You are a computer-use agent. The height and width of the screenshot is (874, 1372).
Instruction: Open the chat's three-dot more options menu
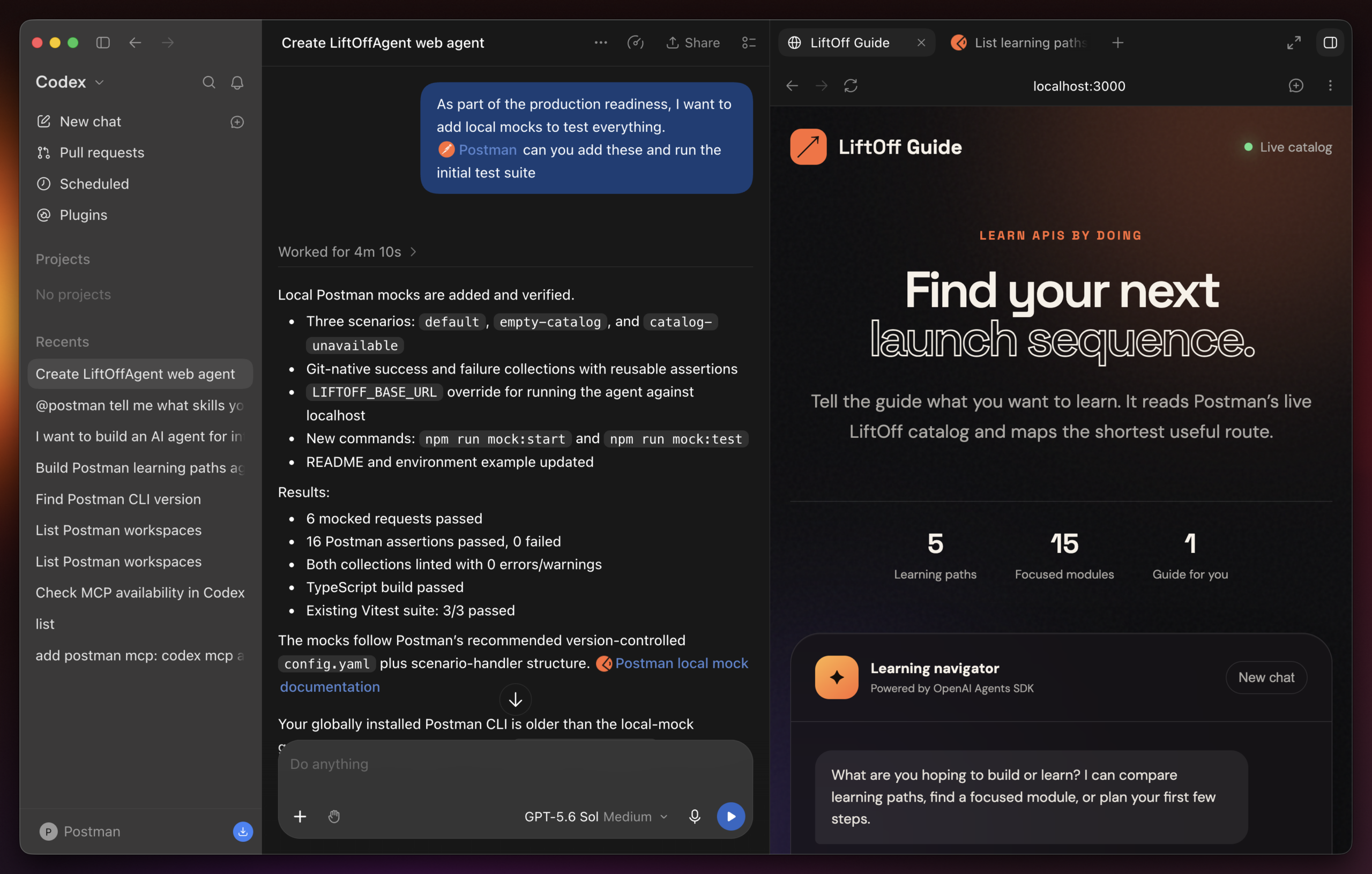point(601,43)
